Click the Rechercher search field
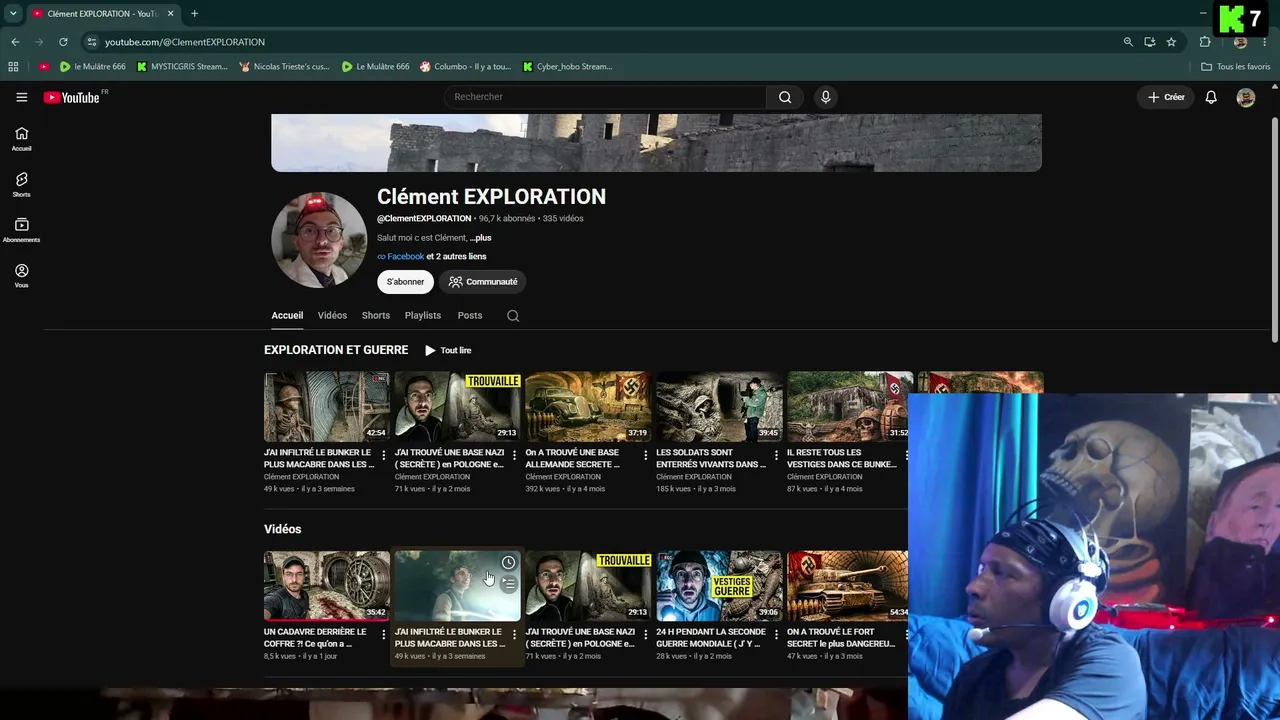This screenshot has height=720, width=1280. click(x=605, y=97)
